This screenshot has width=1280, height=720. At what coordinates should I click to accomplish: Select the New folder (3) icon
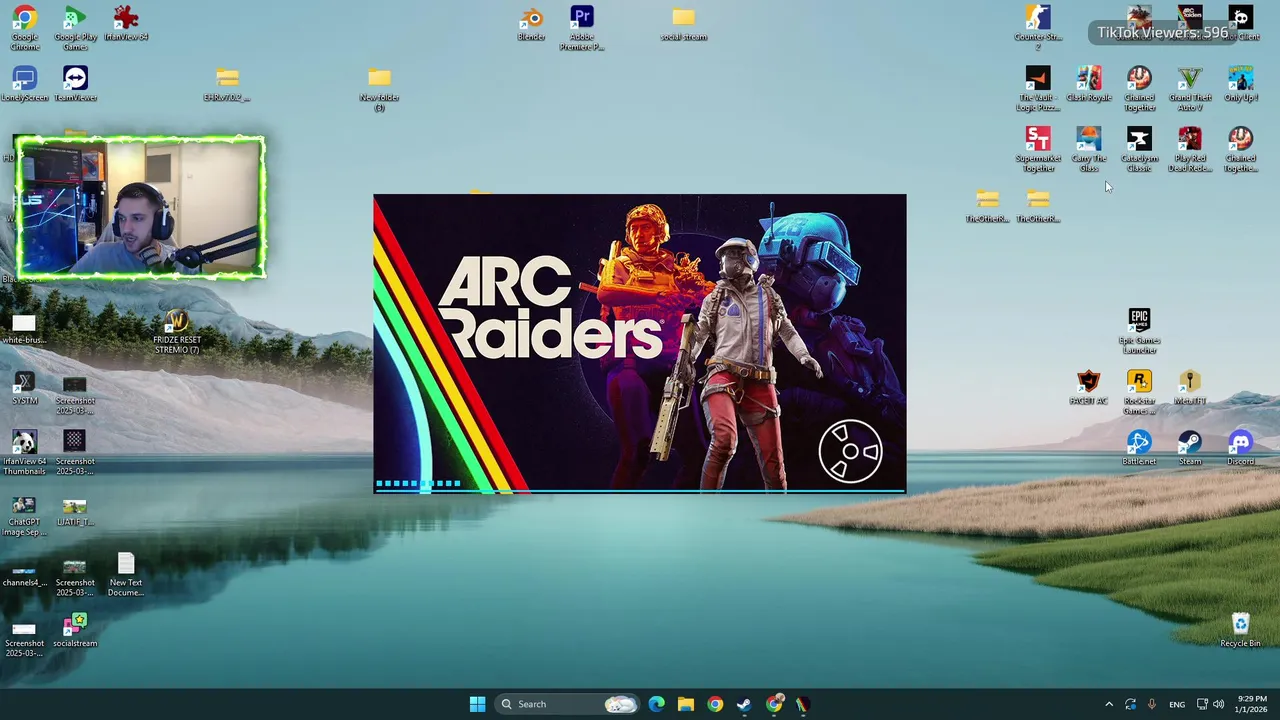(x=379, y=89)
